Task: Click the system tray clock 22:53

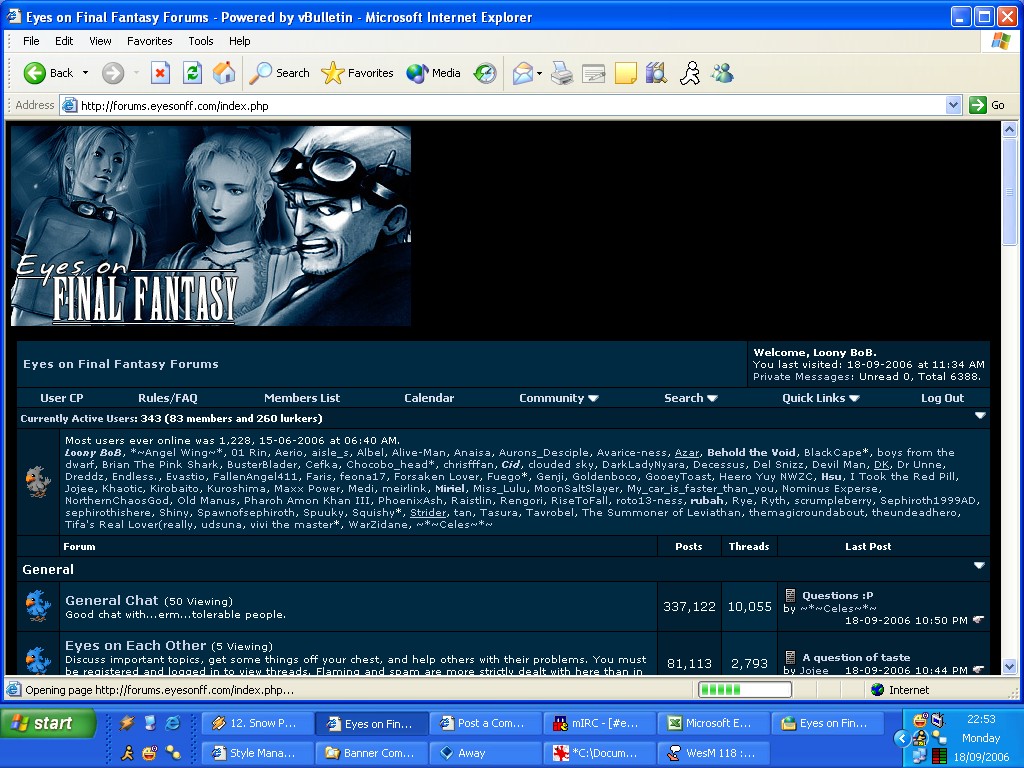Action: [x=981, y=719]
